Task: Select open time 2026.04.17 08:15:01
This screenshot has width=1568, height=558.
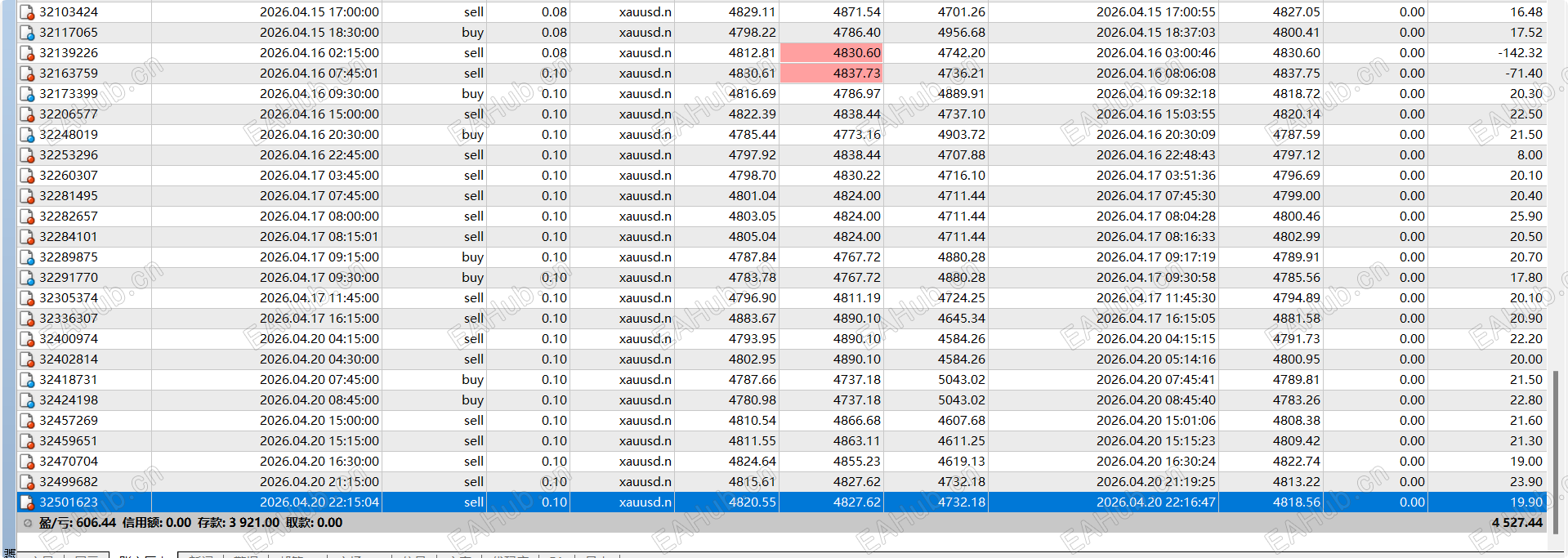Action: (319, 237)
